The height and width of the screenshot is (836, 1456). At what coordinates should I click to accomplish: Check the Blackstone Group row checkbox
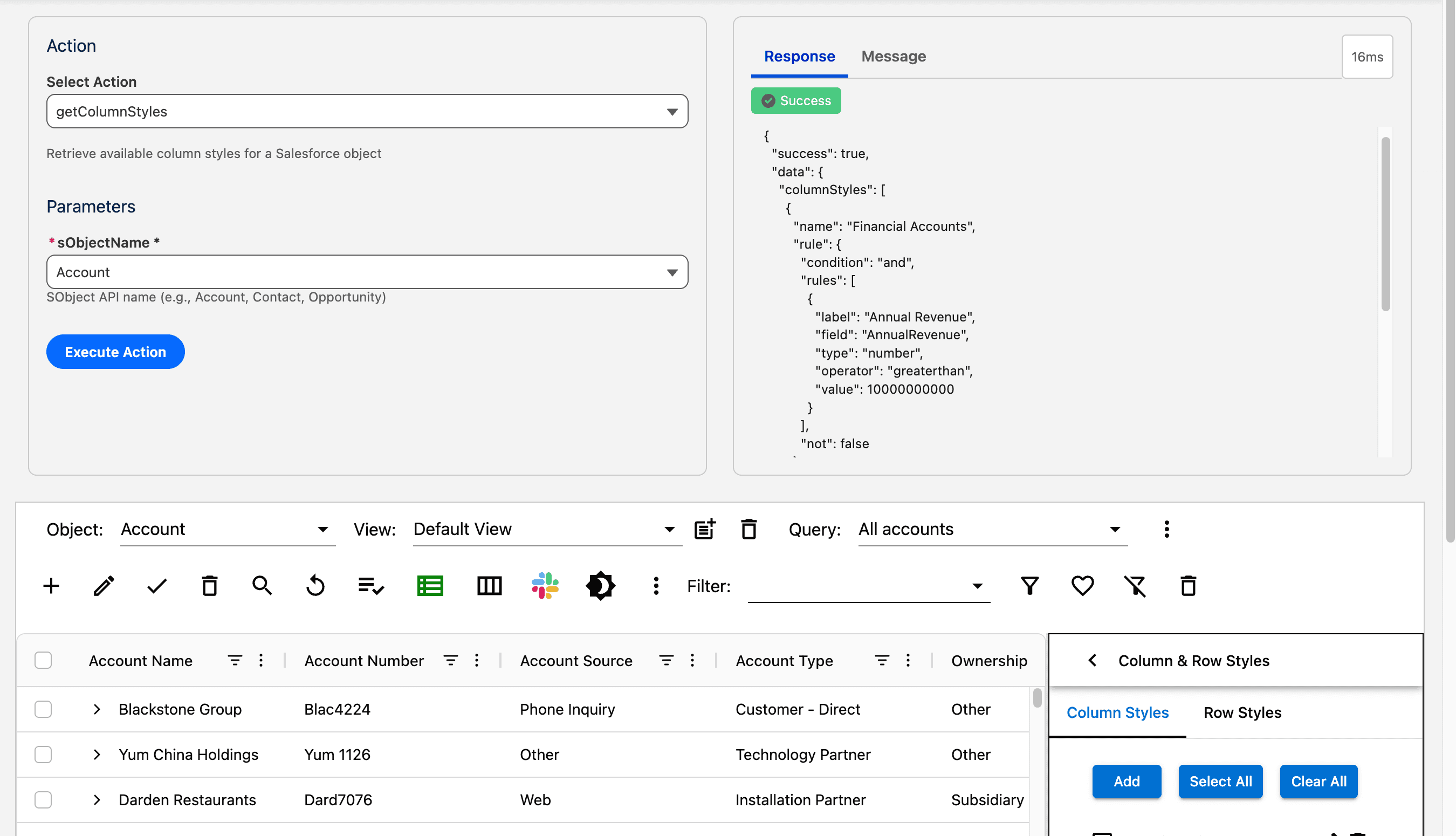pyautogui.click(x=43, y=709)
